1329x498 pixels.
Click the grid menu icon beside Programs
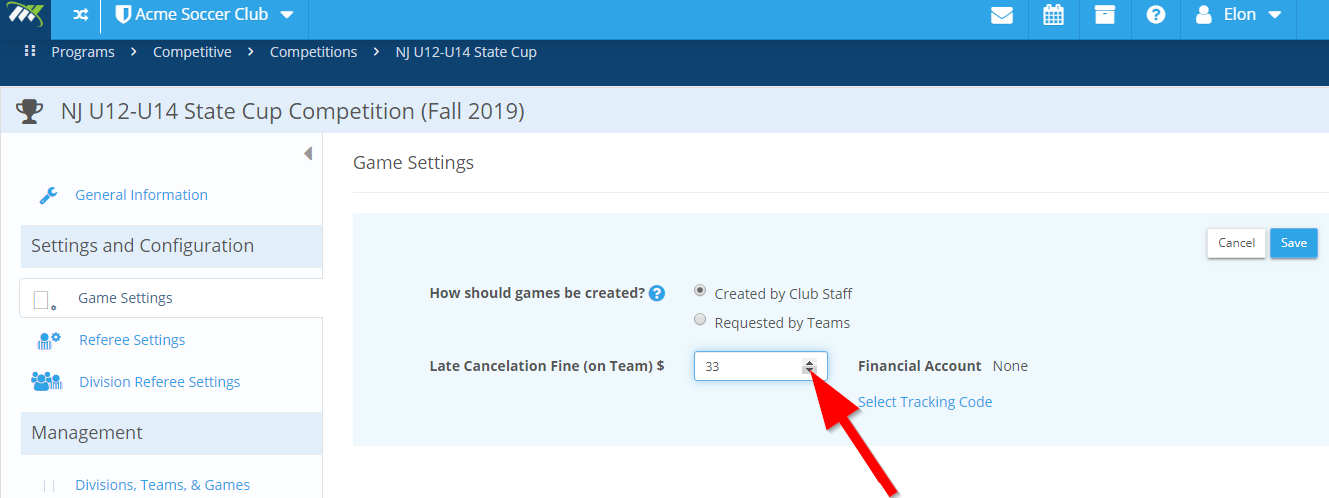[29, 51]
